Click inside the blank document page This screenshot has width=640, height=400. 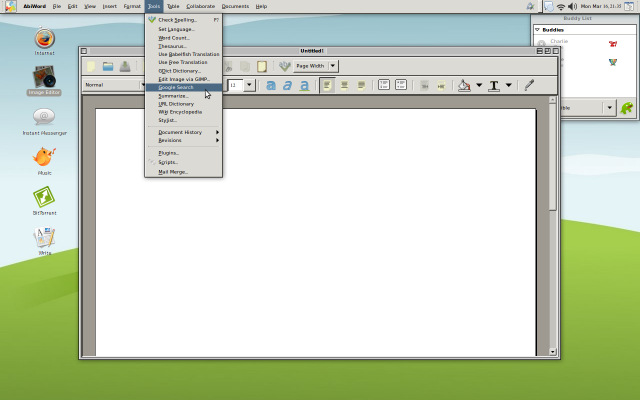point(316,232)
